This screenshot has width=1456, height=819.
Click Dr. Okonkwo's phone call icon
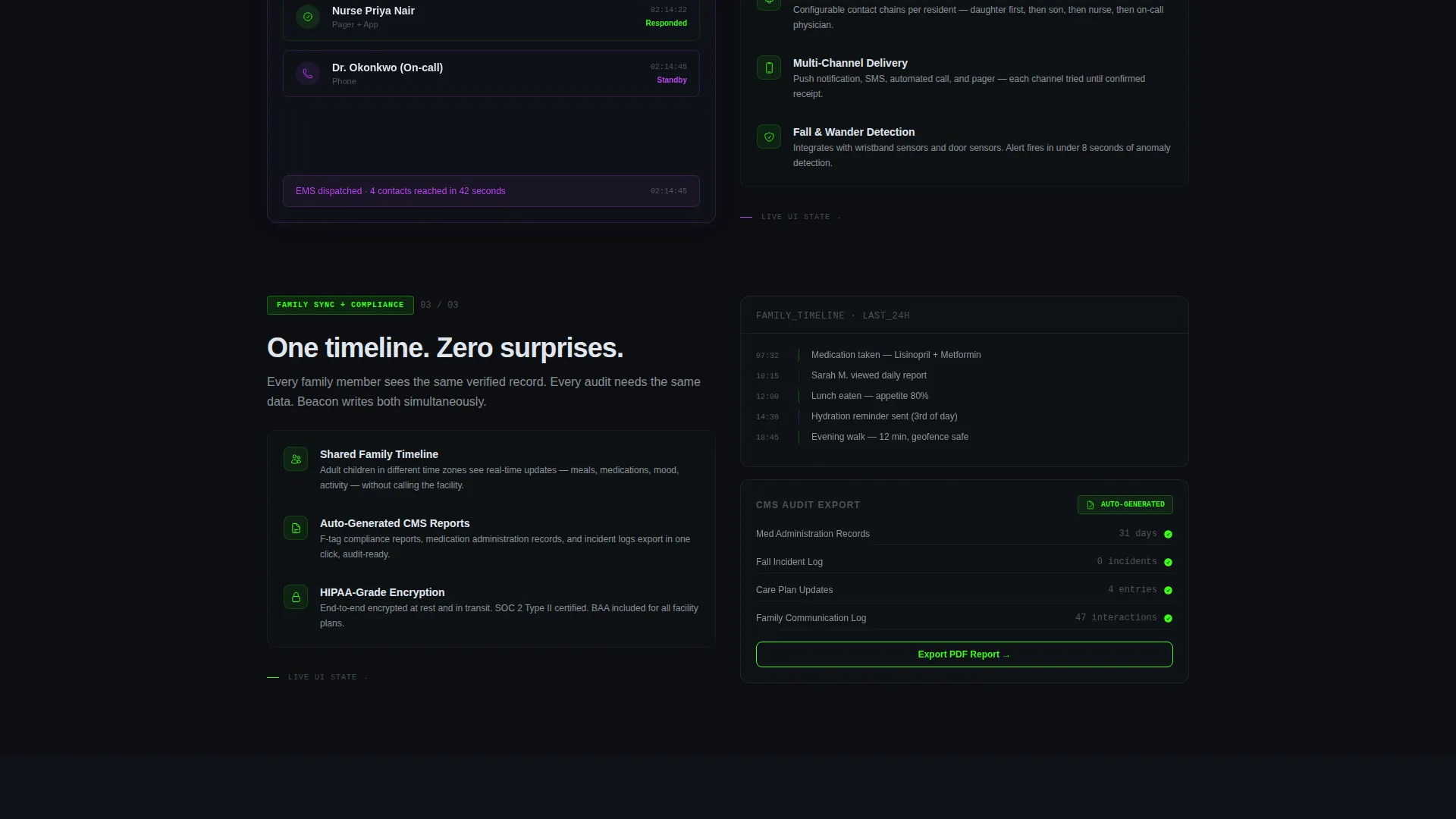tap(308, 74)
